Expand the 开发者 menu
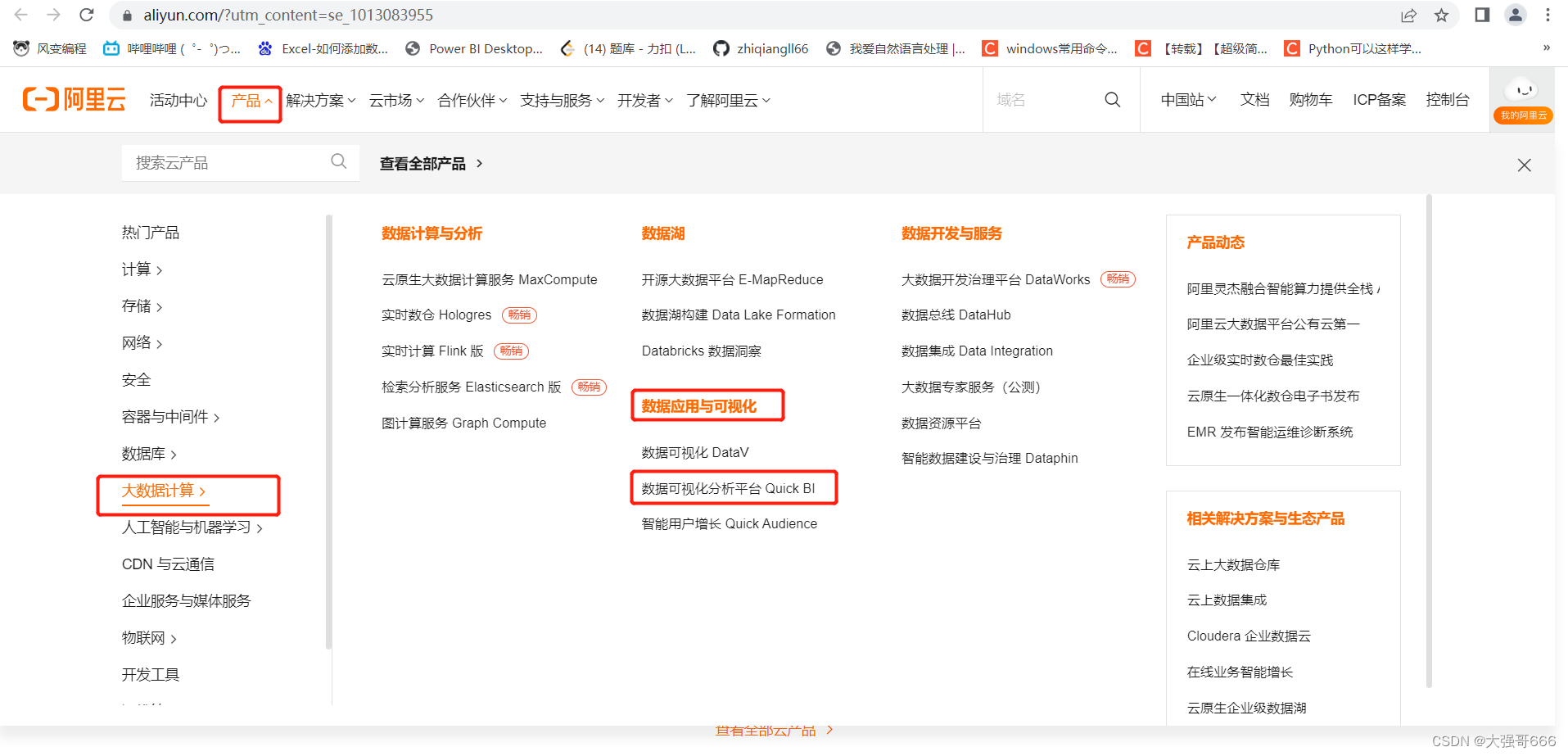 645,100
